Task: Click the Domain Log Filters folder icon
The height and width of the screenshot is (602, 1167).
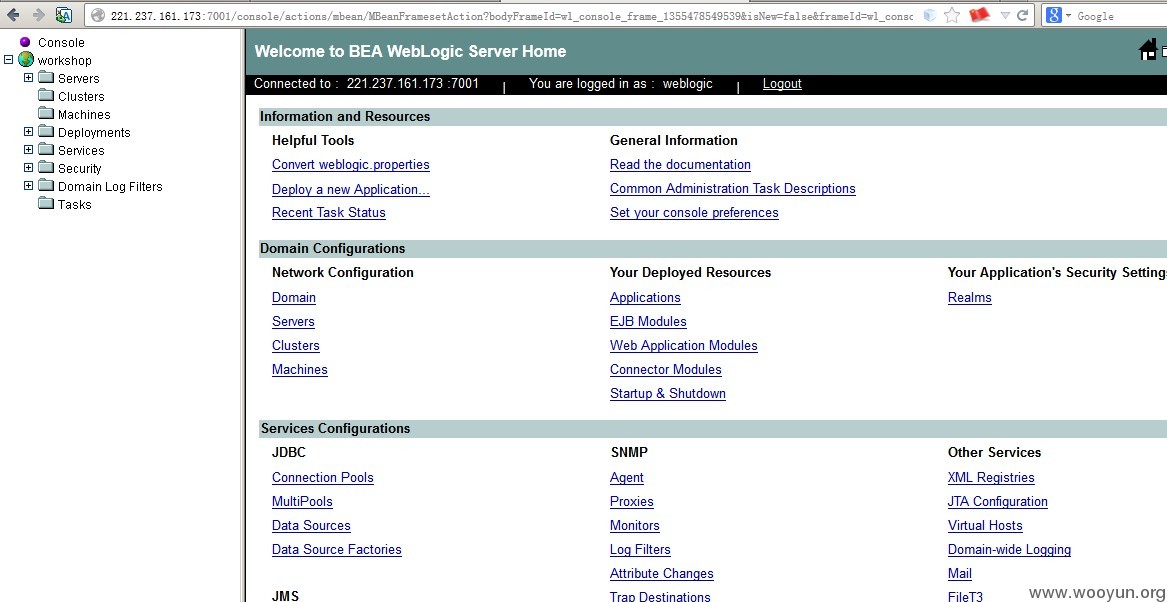Action: 46,185
